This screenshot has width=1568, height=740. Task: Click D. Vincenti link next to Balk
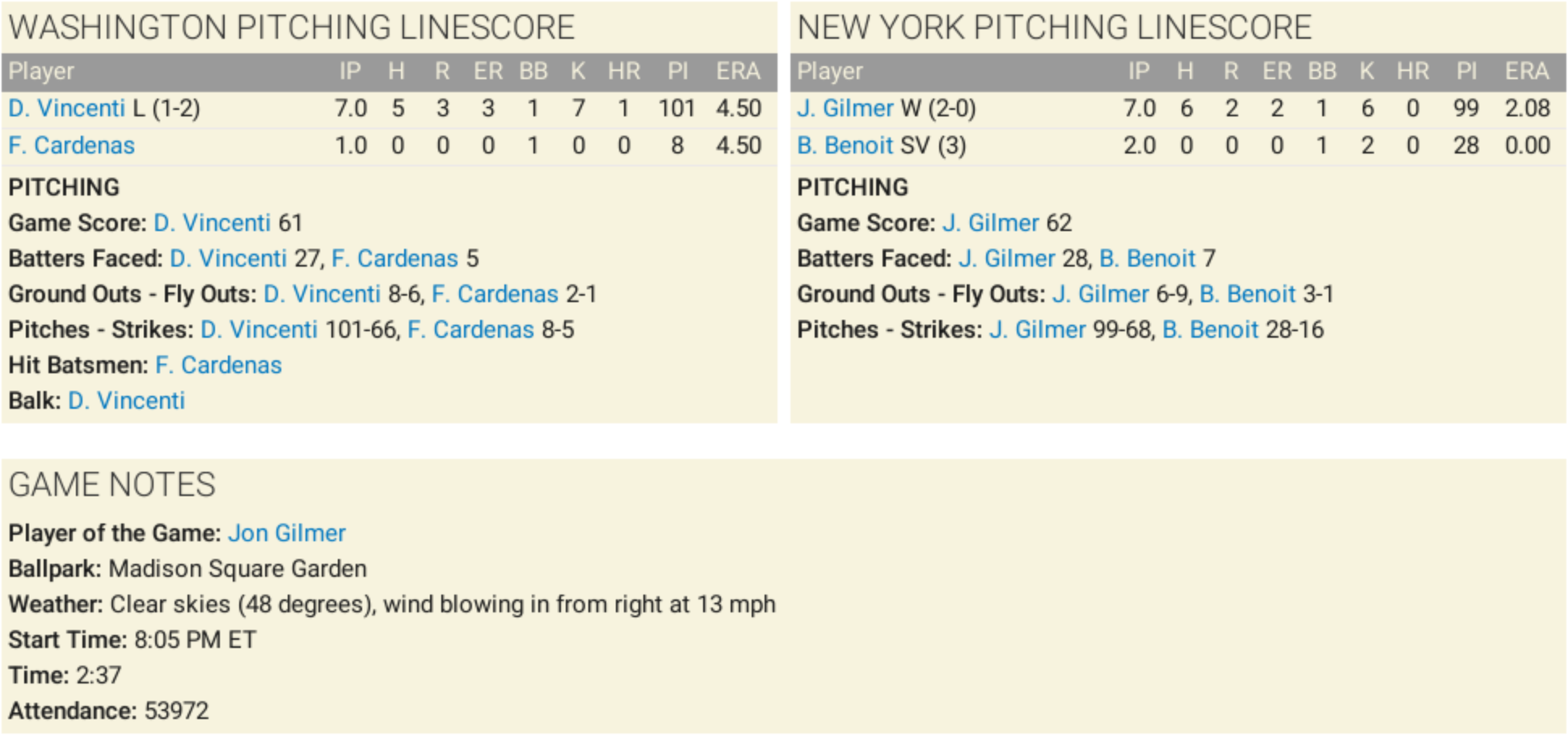tap(126, 401)
